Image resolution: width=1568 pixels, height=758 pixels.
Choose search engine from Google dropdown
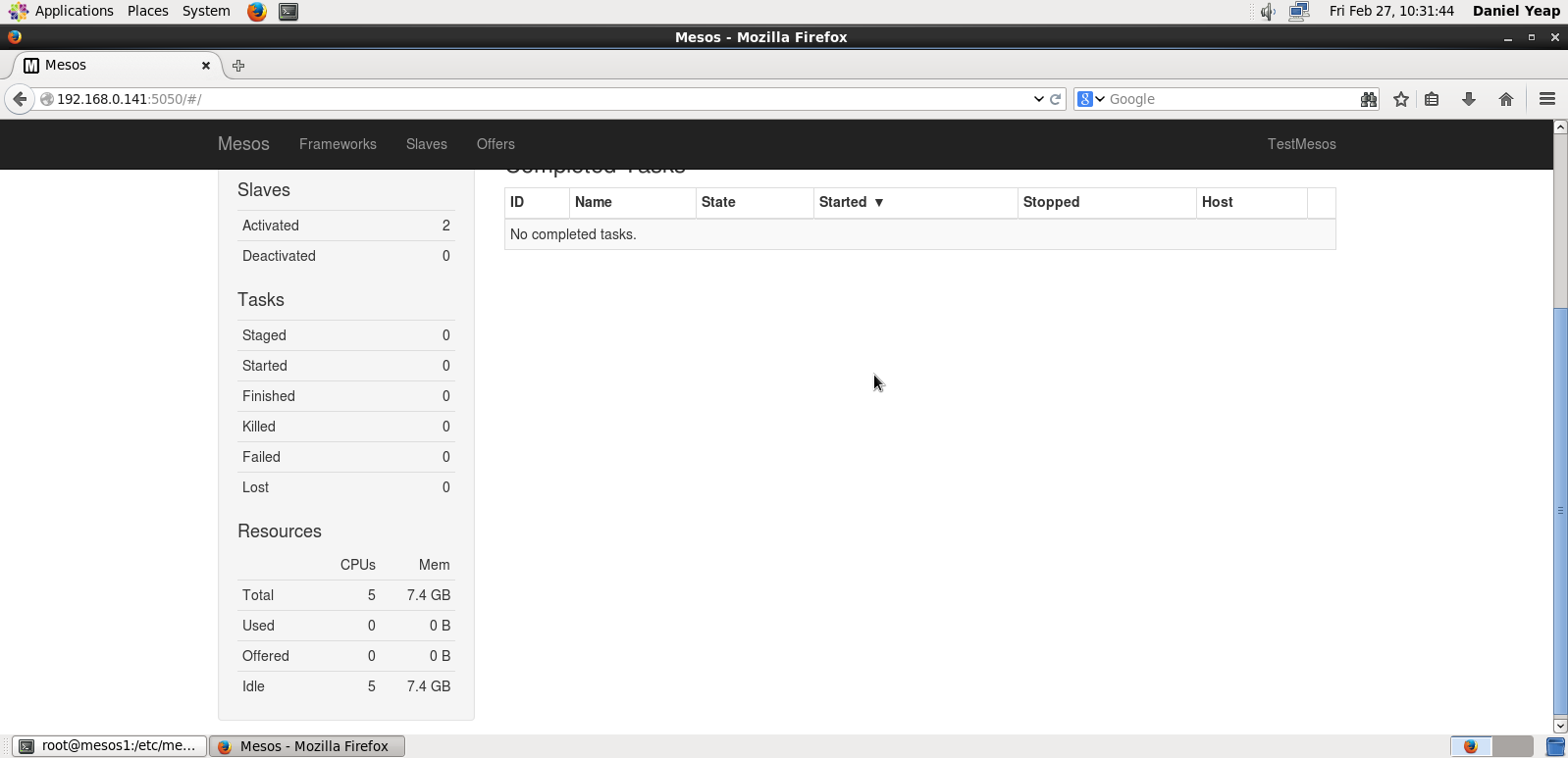pos(1090,99)
